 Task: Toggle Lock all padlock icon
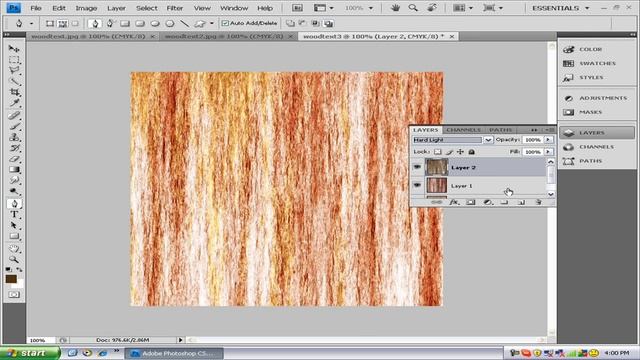pyautogui.click(x=471, y=152)
